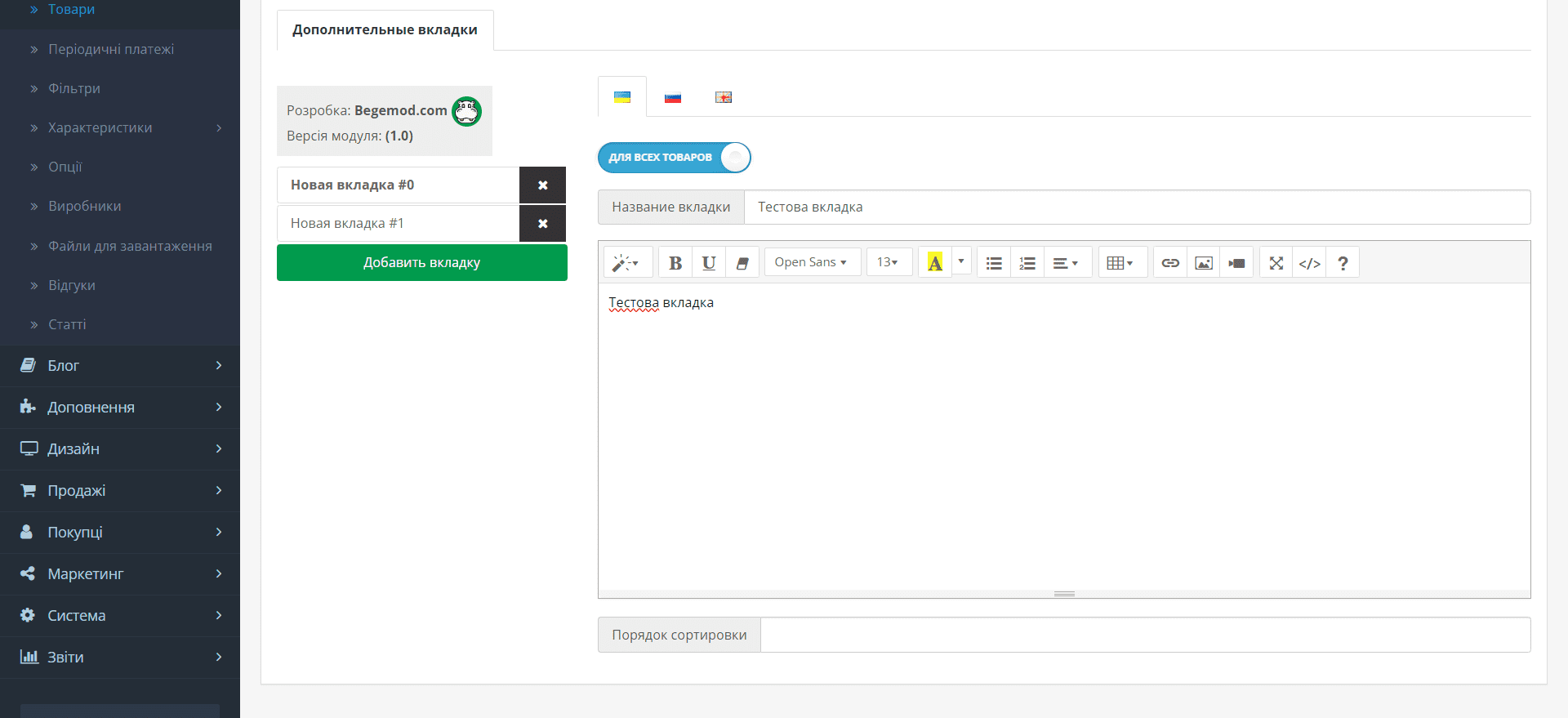1568x718 pixels.
Task: Delete Новая вкладка #1 with X
Action: [542, 224]
